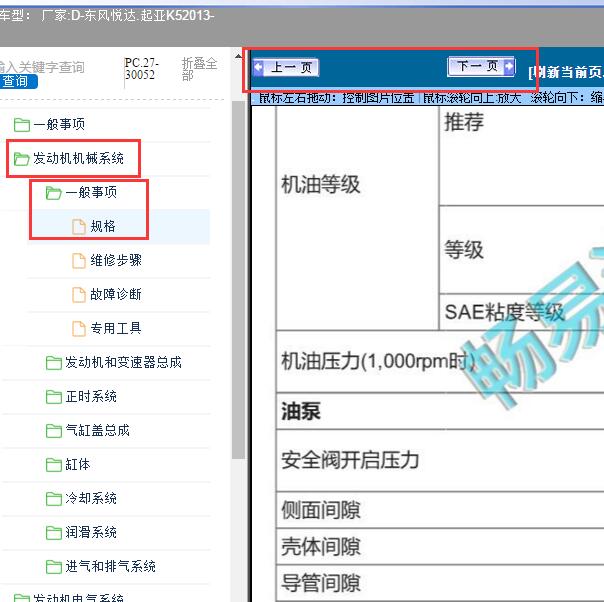Click the document icon beside 规格

click(x=79, y=226)
